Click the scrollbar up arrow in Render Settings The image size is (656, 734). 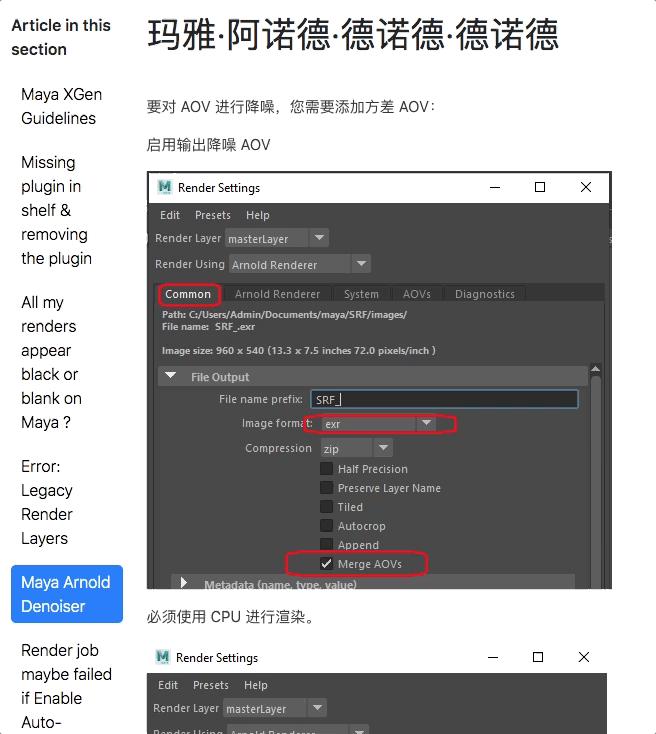pyautogui.click(x=596, y=369)
